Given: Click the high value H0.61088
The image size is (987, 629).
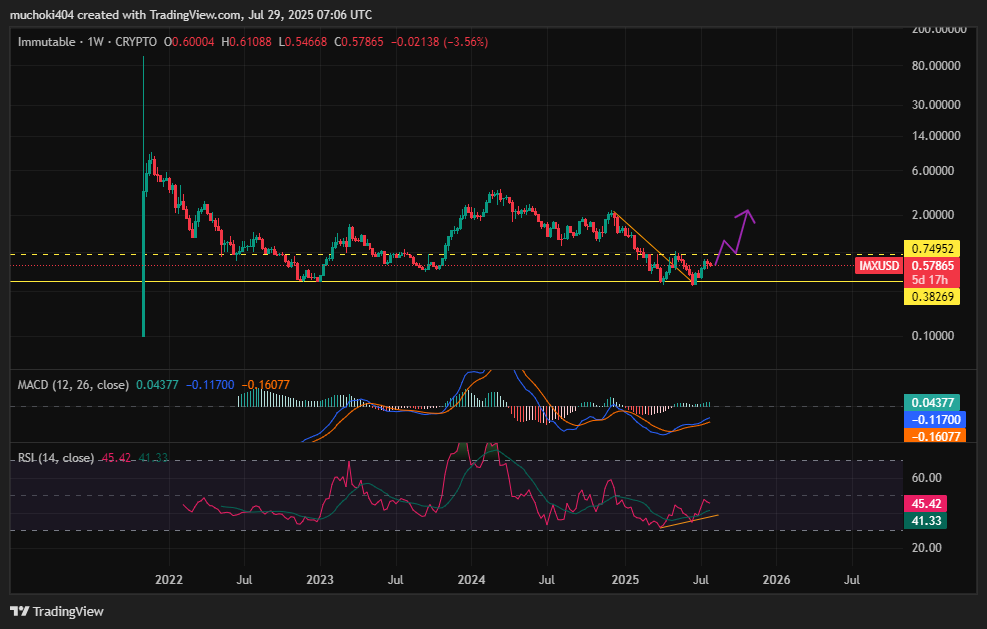Looking at the screenshot, I should (246, 42).
